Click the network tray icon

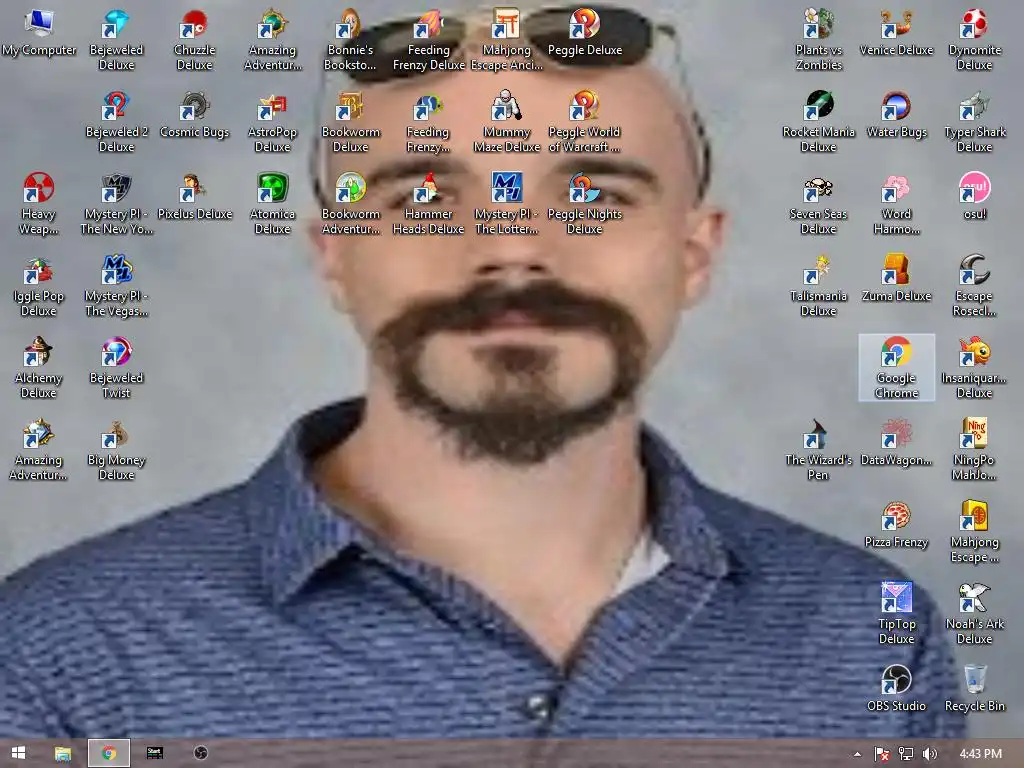(906, 754)
